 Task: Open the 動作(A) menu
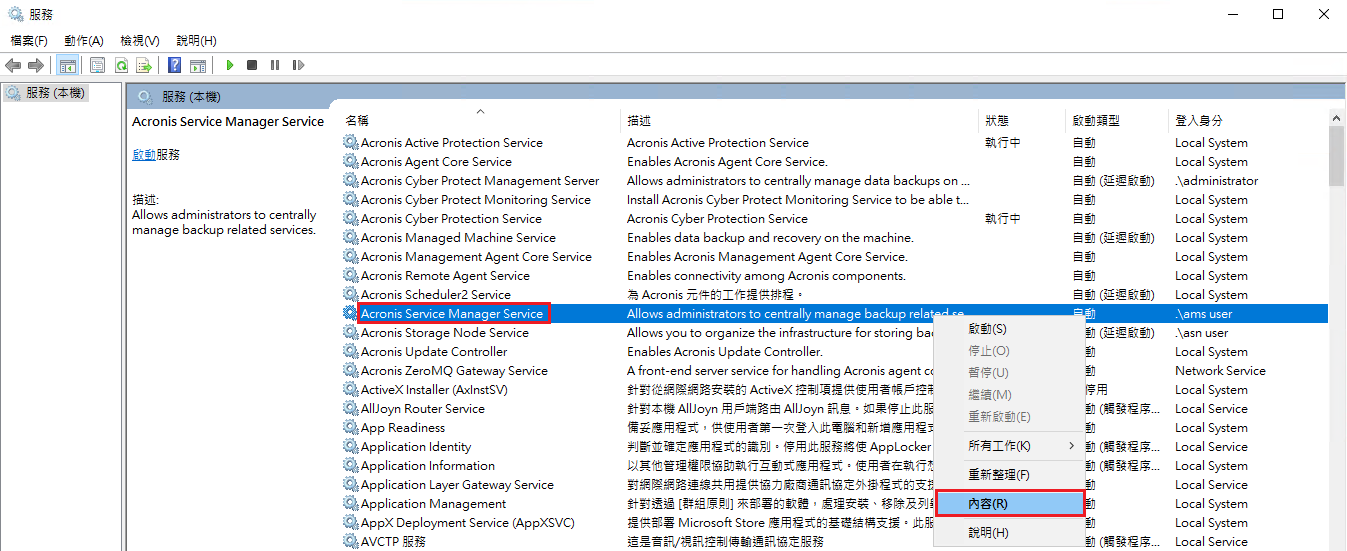84,41
